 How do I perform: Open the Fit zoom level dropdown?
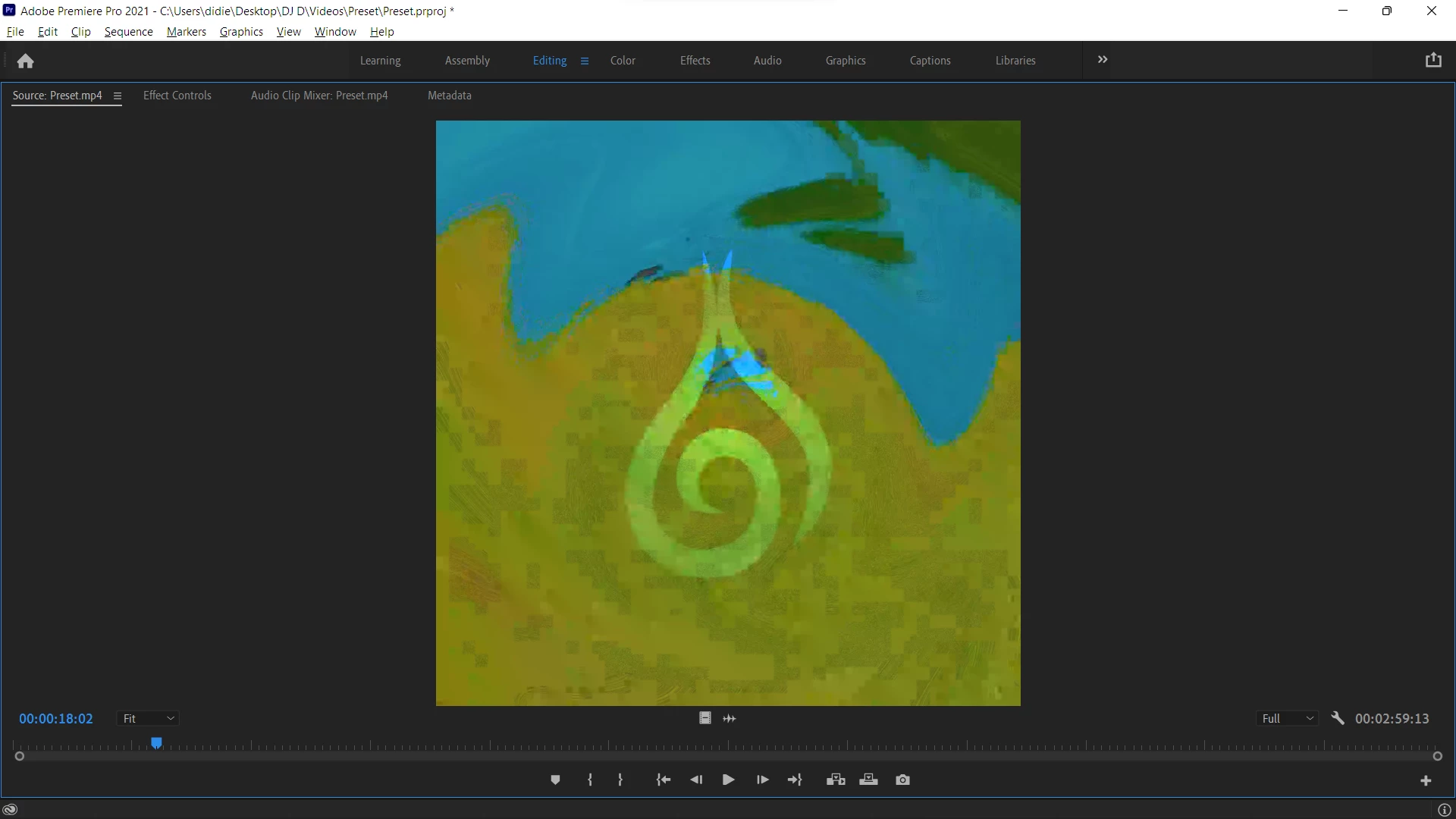pos(148,718)
